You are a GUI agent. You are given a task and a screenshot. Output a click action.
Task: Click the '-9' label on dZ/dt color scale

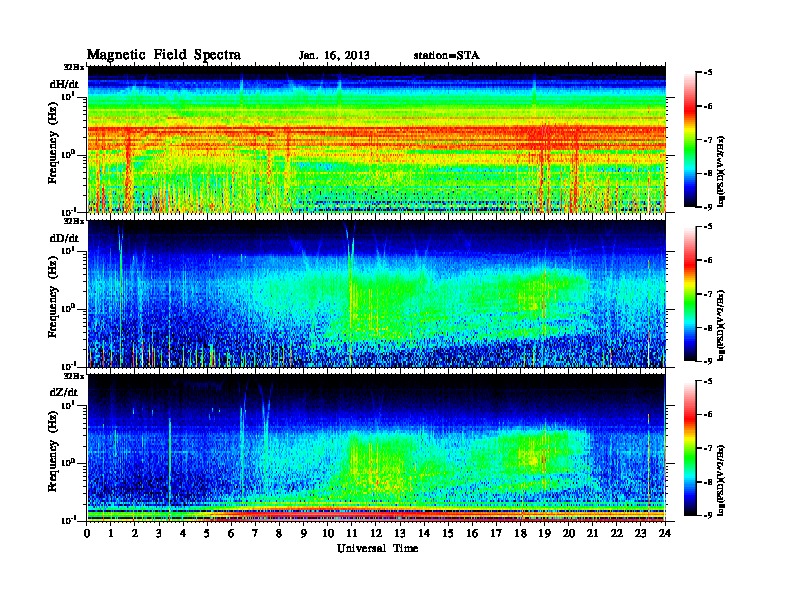pos(707,515)
